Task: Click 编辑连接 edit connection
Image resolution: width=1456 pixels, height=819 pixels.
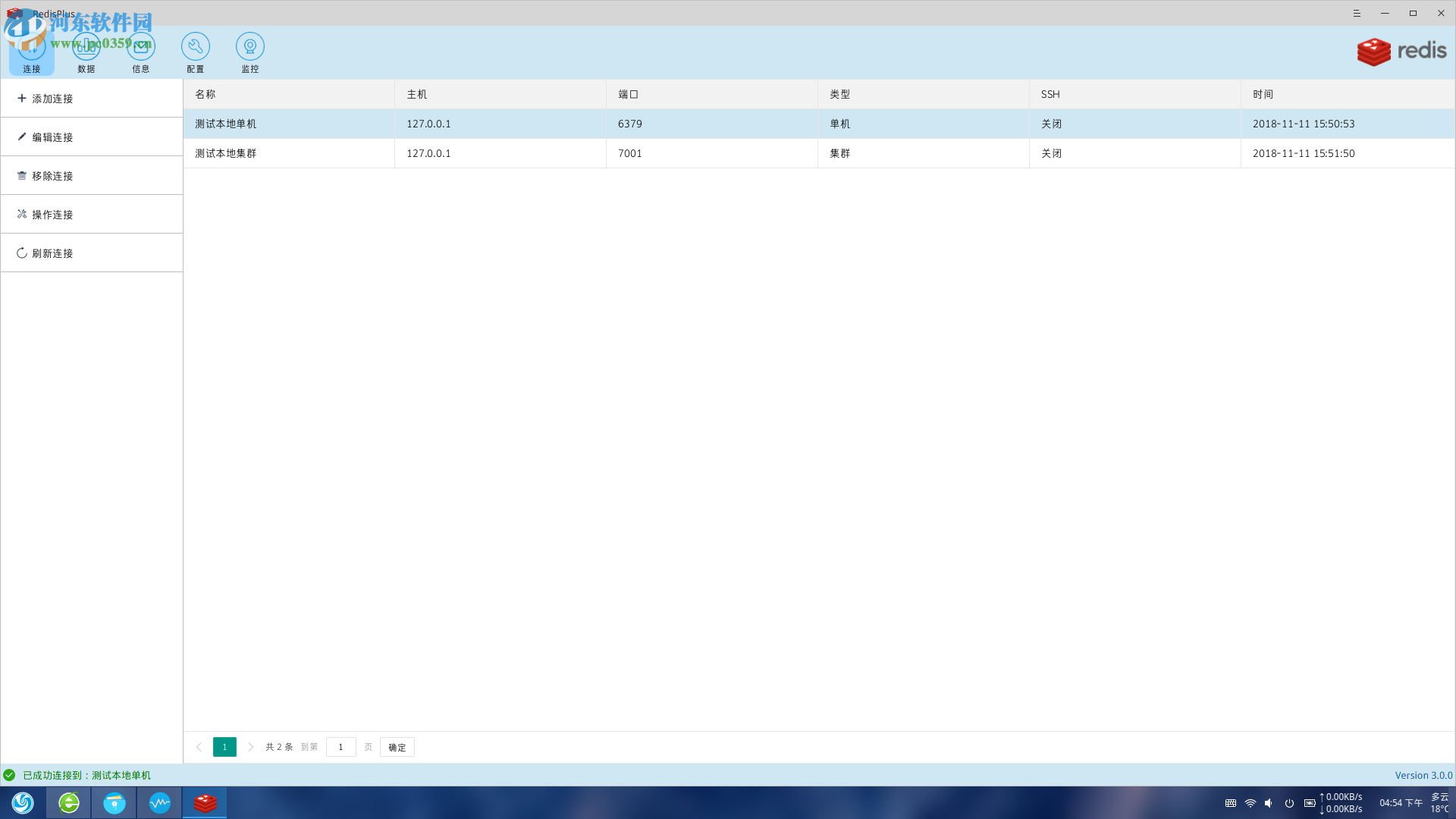Action: (x=52, y=137)
